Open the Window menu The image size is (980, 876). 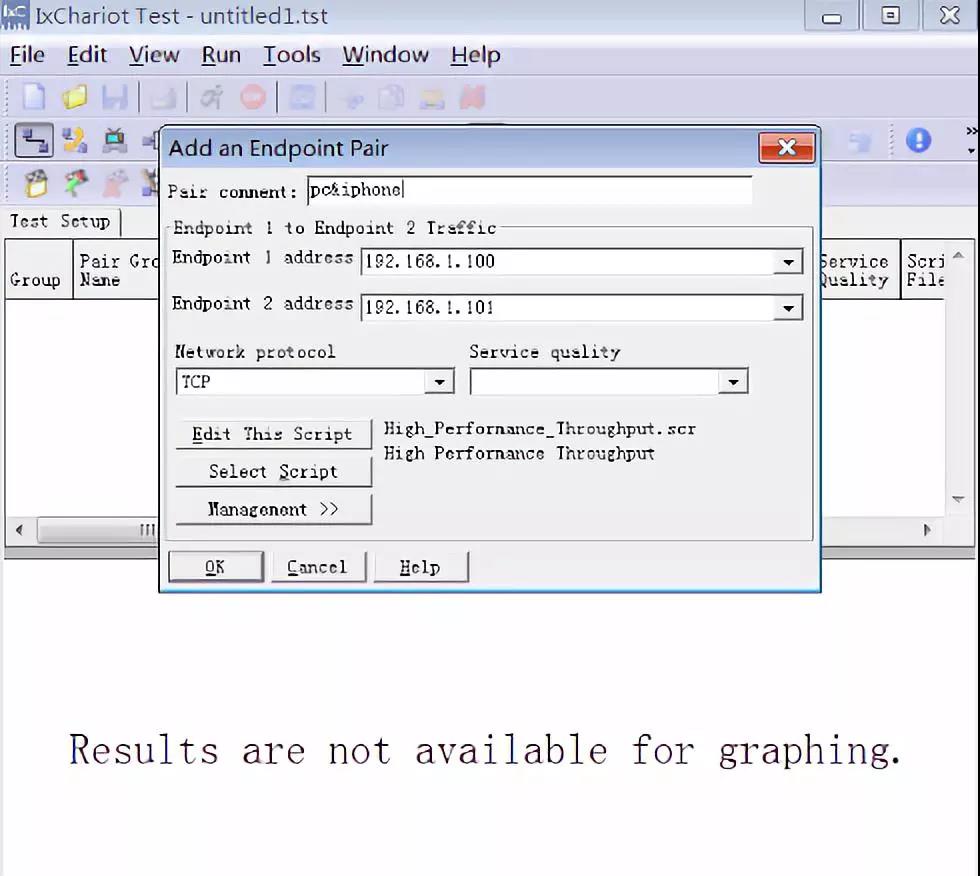click(x=386, y=55)
